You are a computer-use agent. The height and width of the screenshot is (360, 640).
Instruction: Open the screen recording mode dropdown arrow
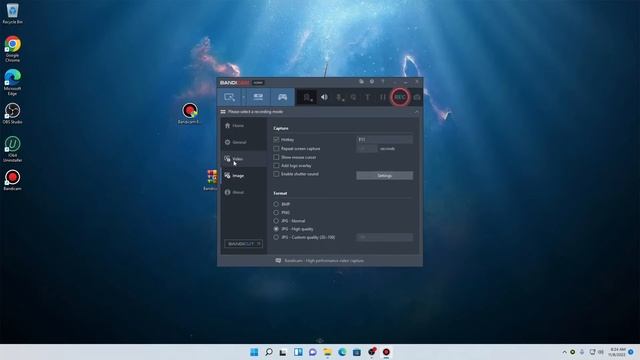244,97
